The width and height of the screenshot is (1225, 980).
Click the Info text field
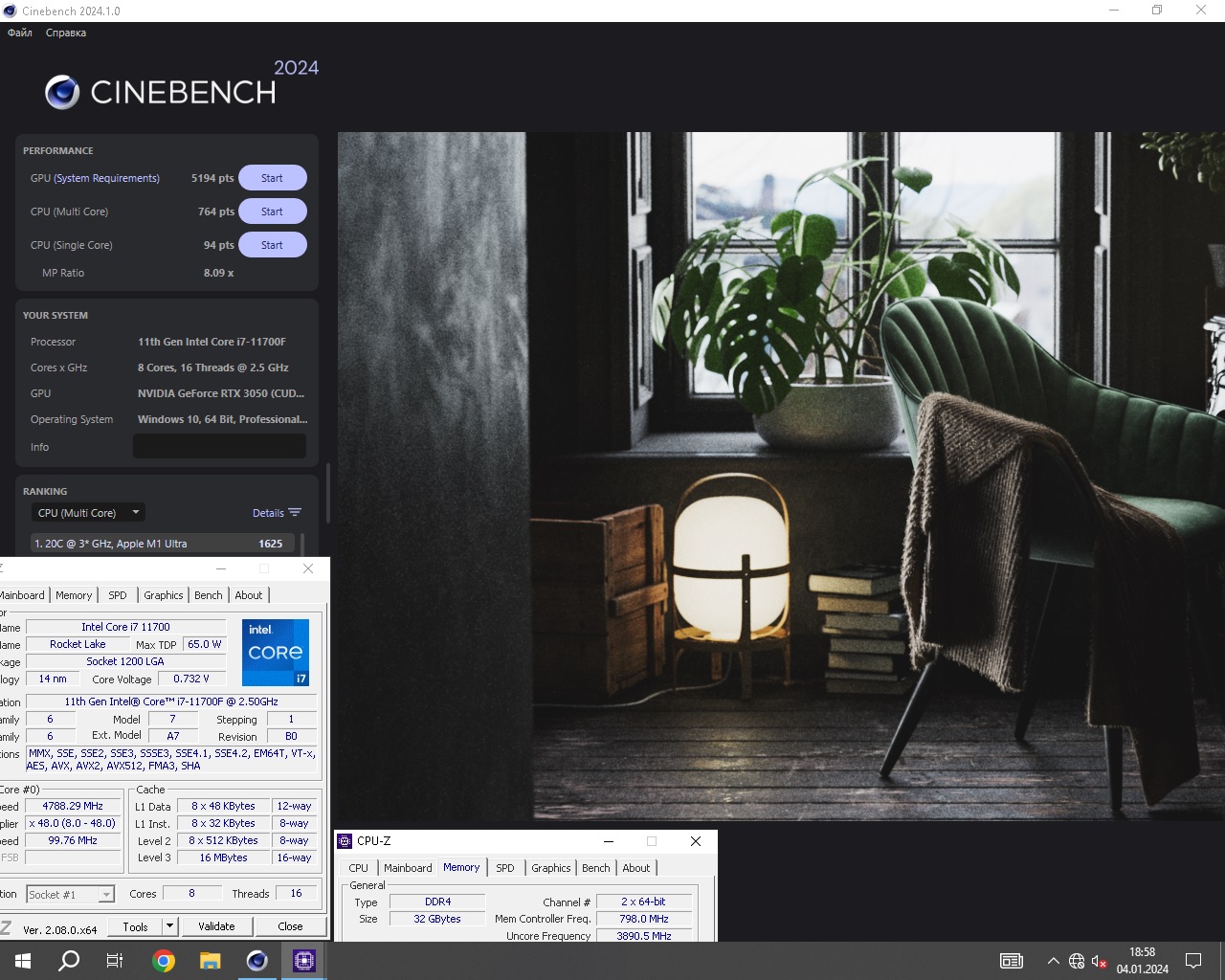point(219,446)
